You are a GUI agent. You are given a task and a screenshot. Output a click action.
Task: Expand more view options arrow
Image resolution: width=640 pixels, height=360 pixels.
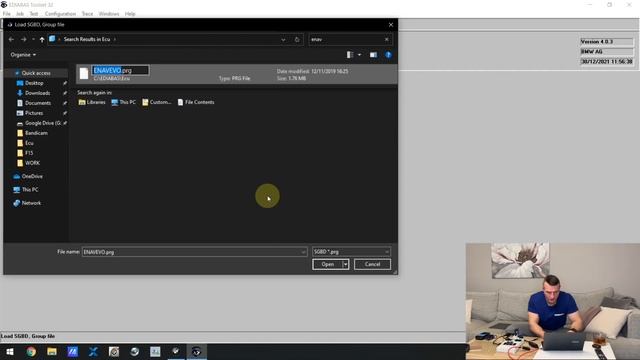360,55
